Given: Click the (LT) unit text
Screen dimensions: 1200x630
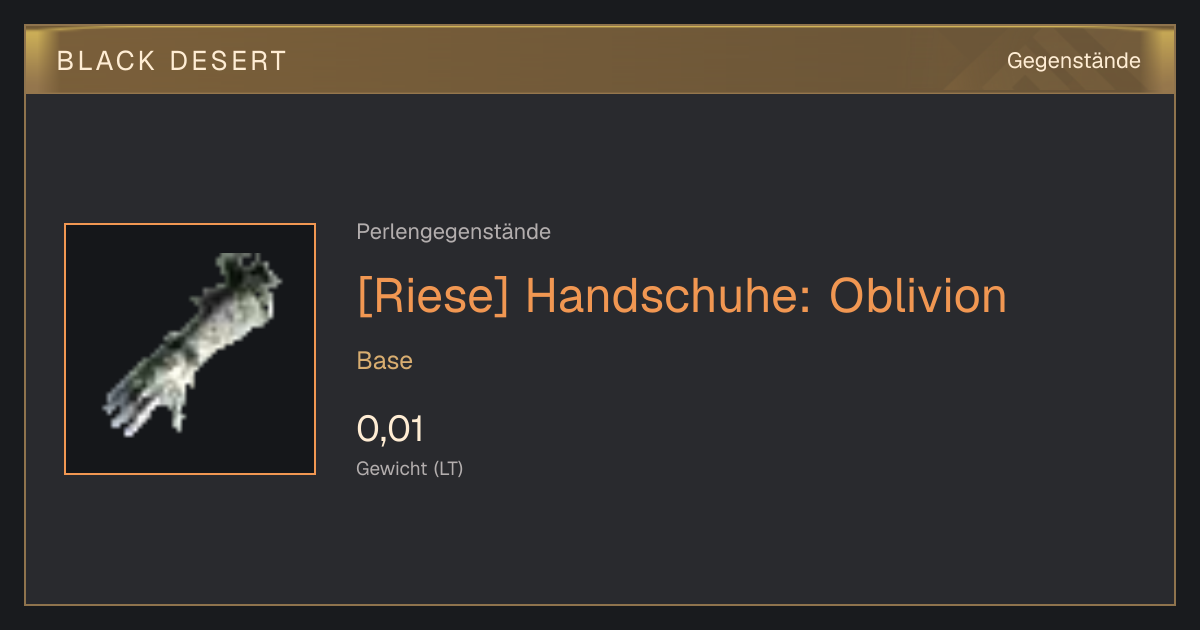Looking at the screenshot, I should 448,468.
